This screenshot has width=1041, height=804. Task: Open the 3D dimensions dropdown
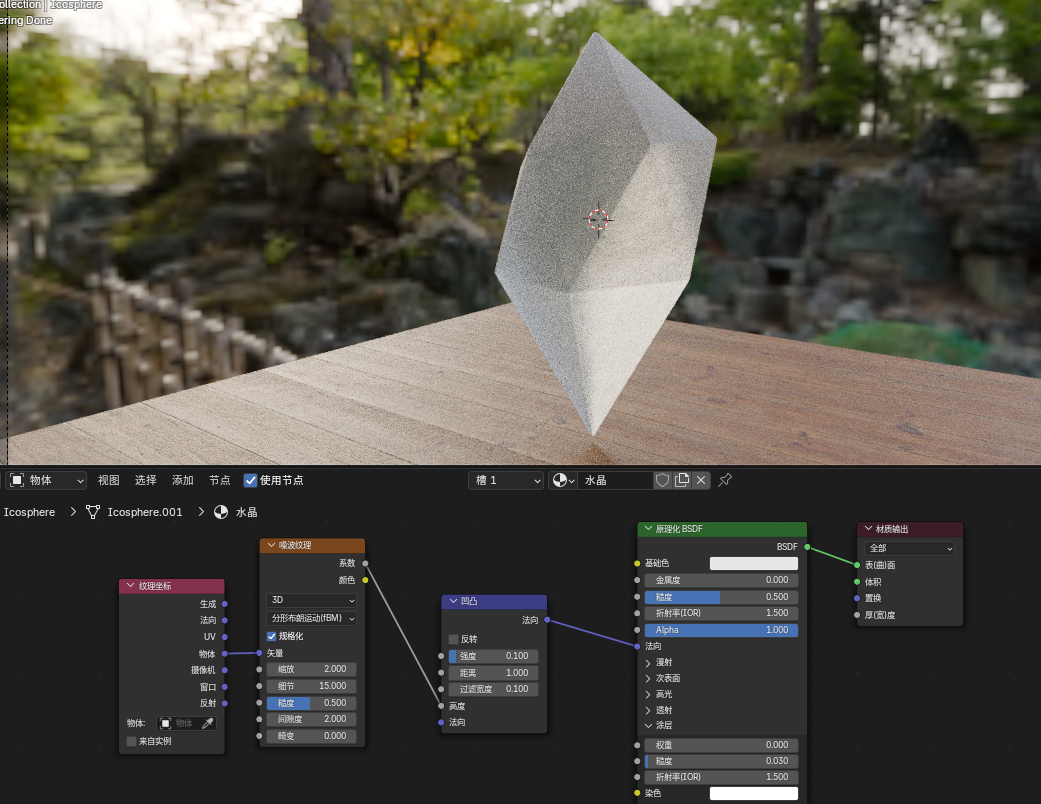pyautogui.click(x=311, y=600)
